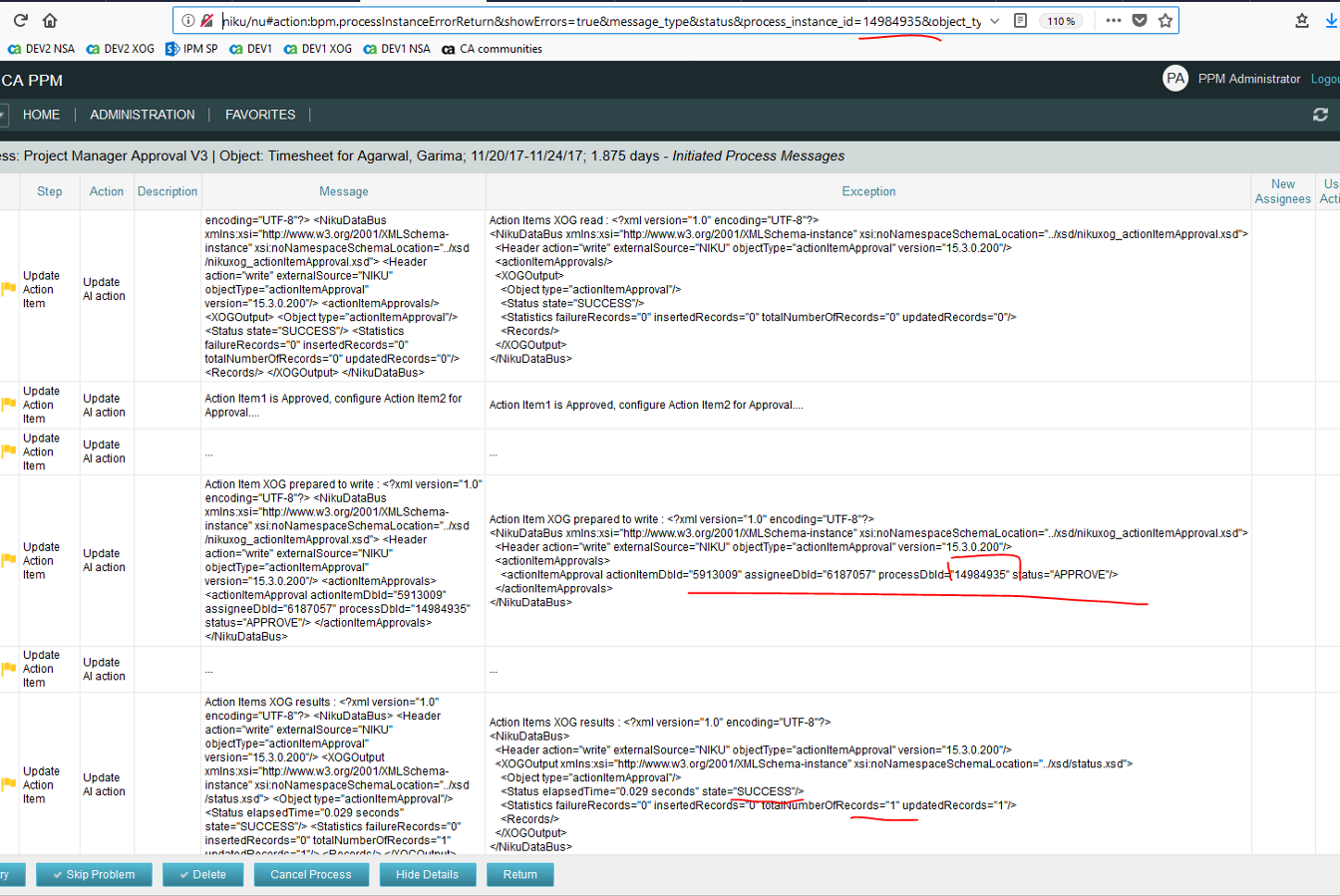Open IPM SP bookmark

click(192, 49)
